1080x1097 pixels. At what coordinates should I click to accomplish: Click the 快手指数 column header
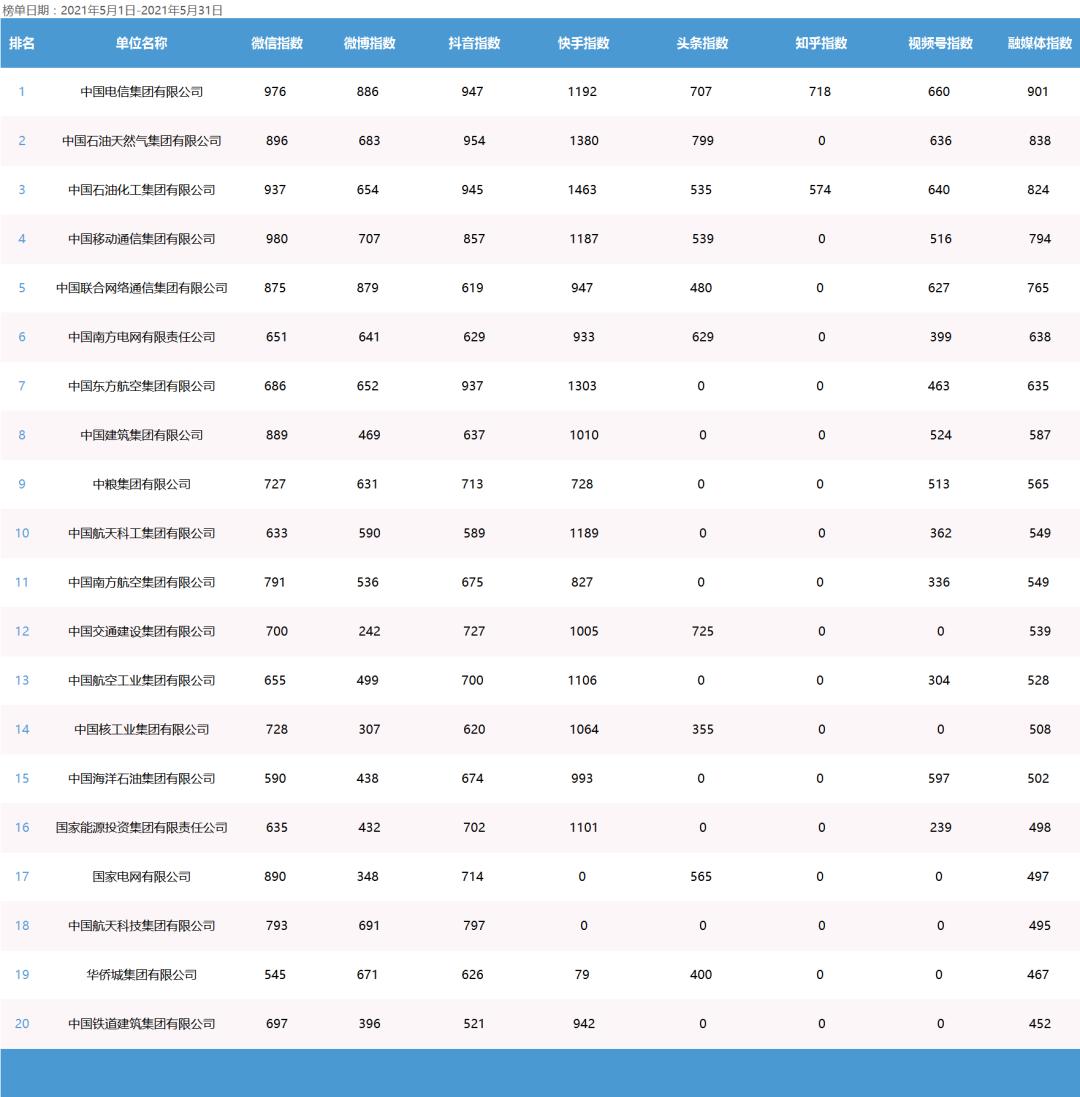[583, 43]
